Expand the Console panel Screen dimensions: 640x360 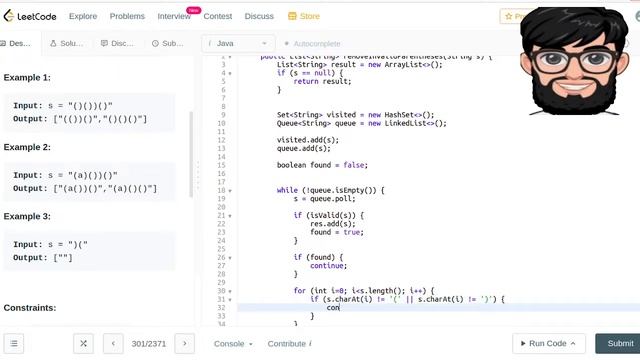coord(233,344)
